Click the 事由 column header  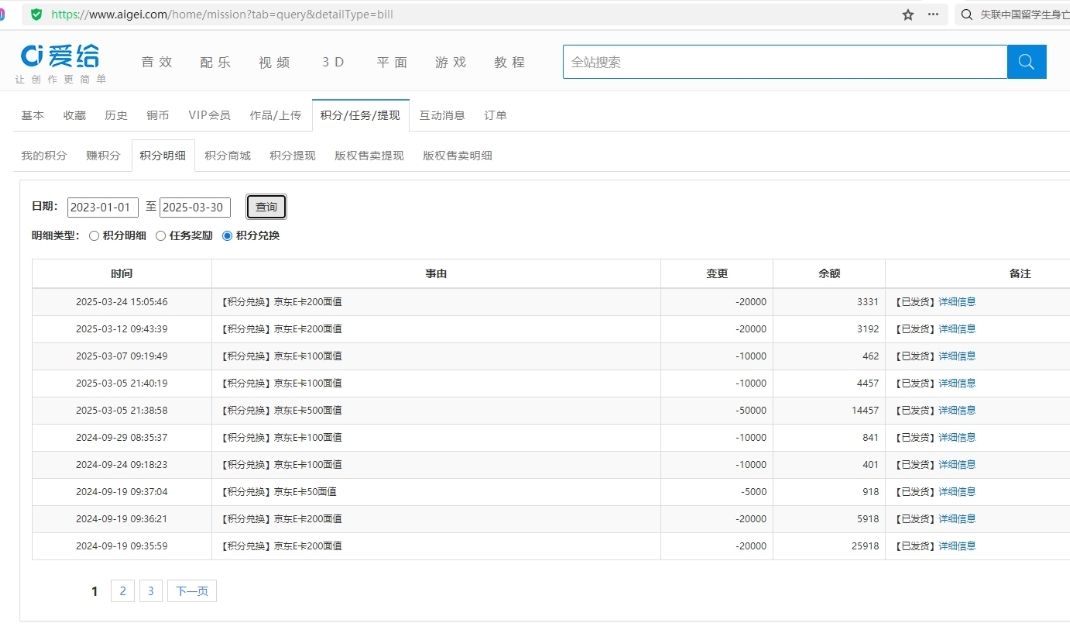(436, 274)
